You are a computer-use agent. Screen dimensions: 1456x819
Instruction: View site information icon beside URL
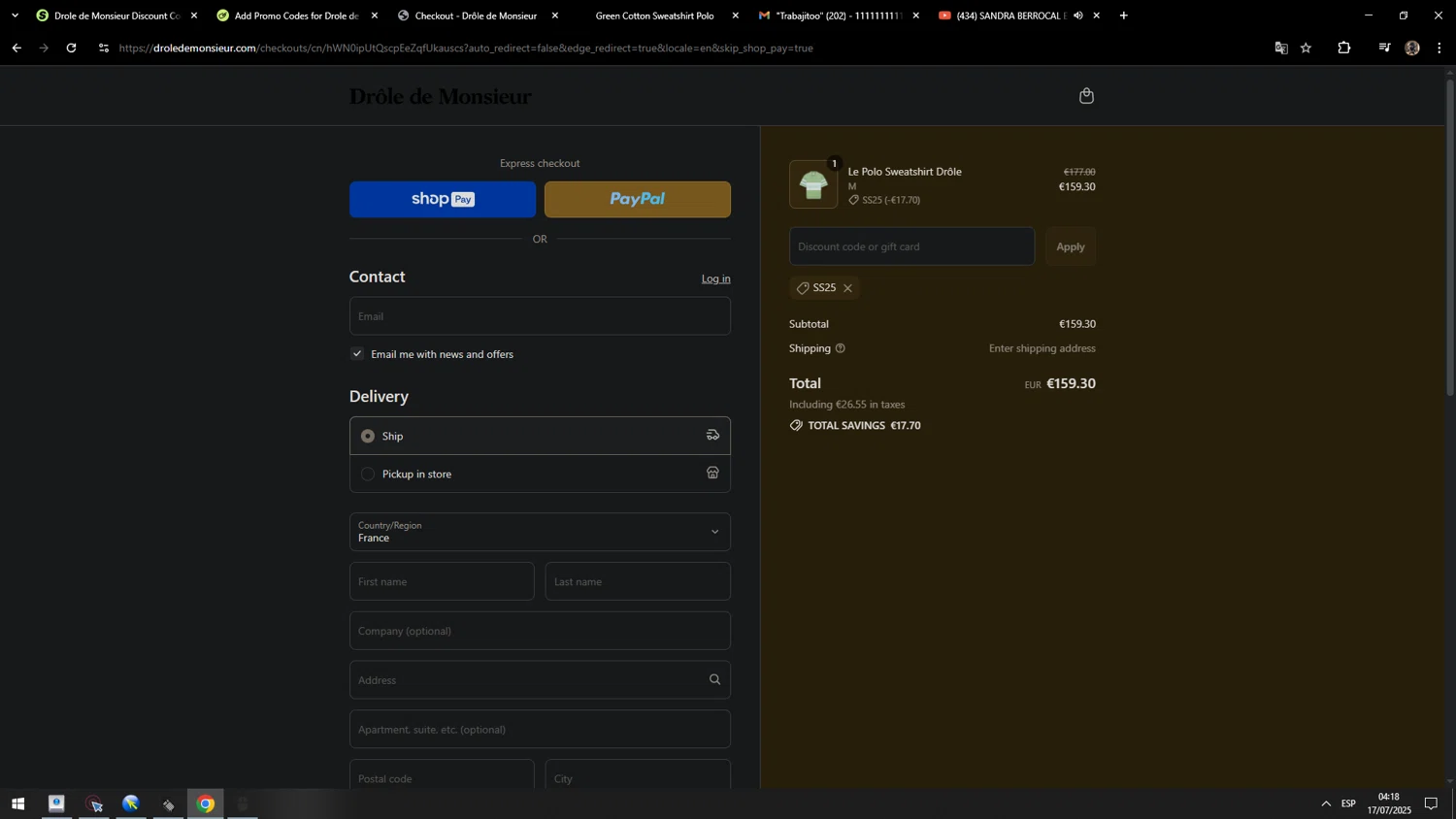click(x=104, y=48)
